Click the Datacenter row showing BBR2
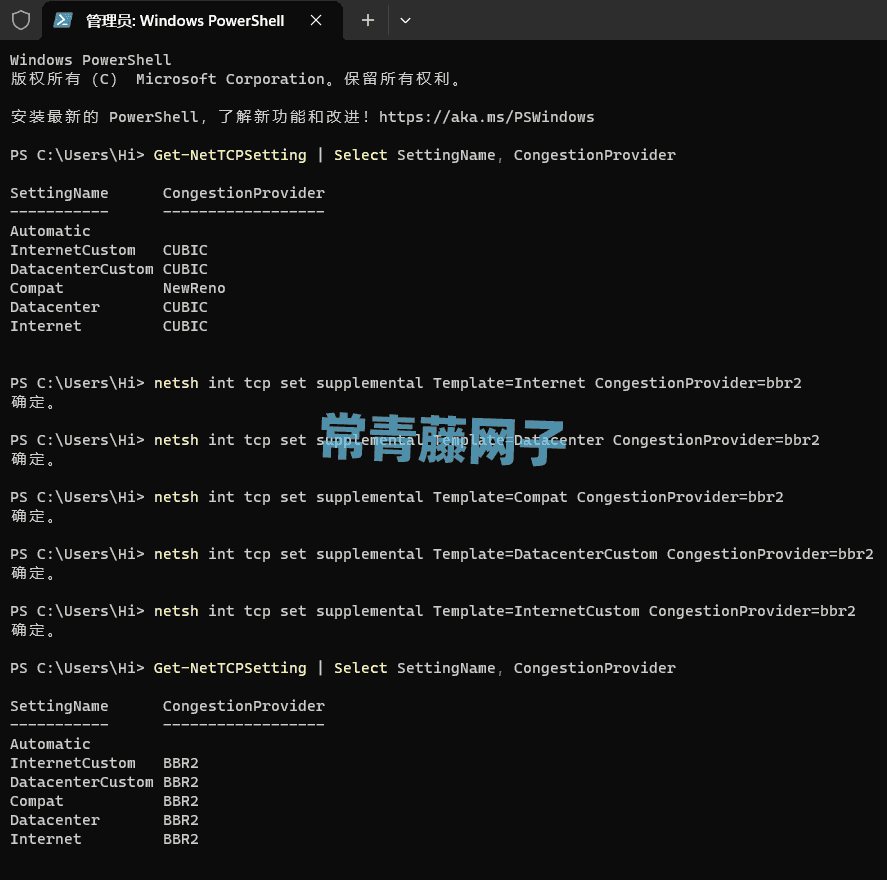This screenshot has height=880, width=887. (104, 820)
